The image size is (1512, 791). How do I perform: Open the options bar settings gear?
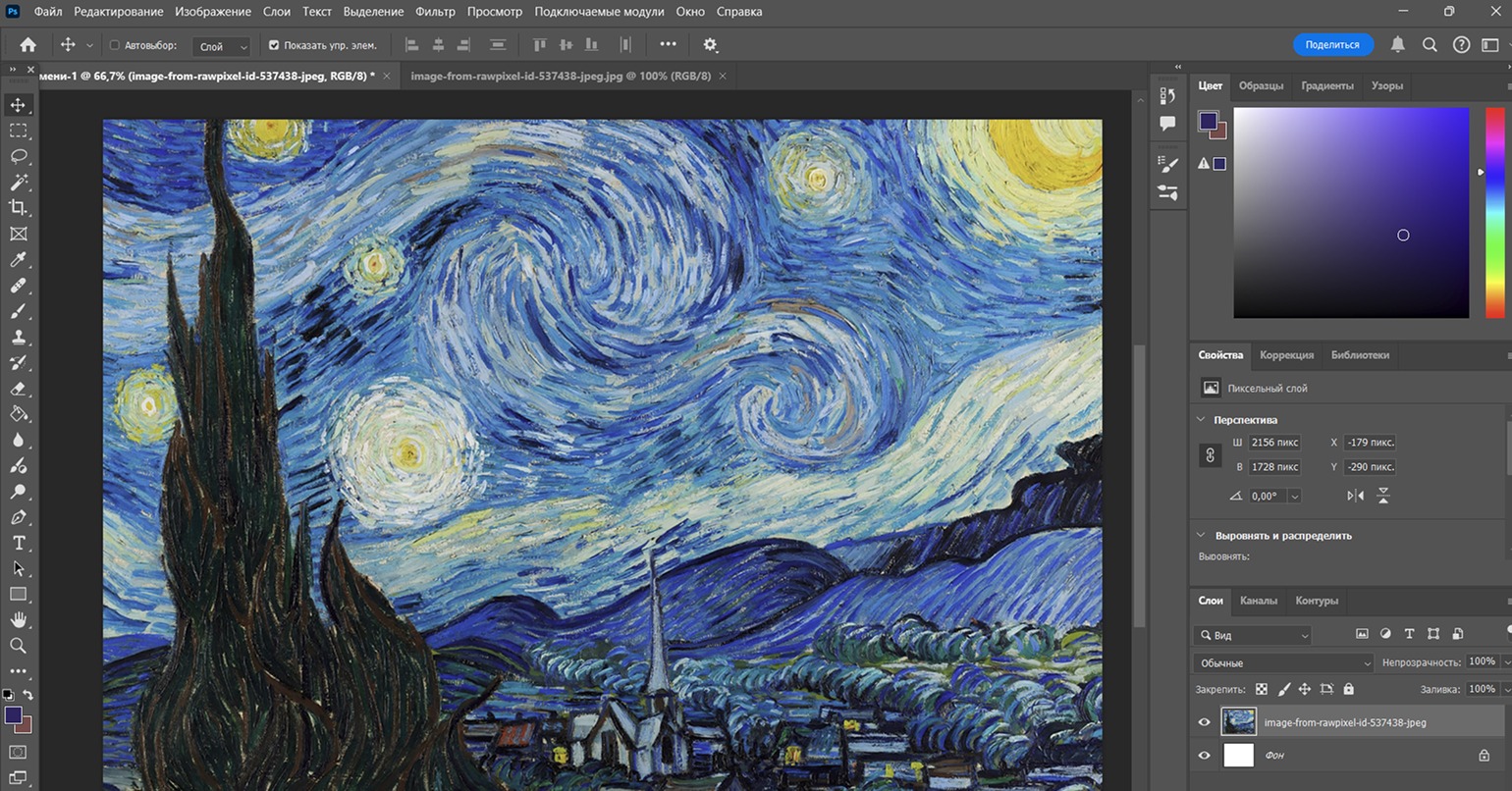(711, 44)
